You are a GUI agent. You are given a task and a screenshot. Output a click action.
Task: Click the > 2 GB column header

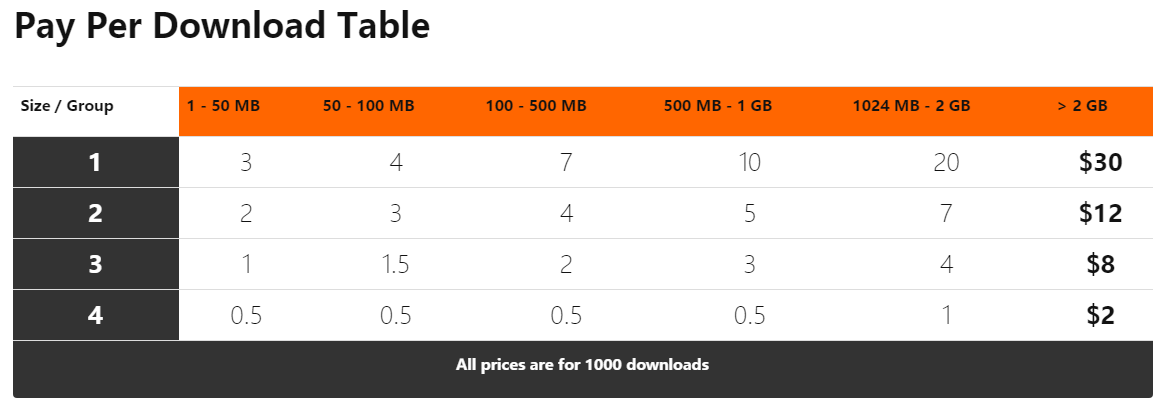coord(1082,106)
